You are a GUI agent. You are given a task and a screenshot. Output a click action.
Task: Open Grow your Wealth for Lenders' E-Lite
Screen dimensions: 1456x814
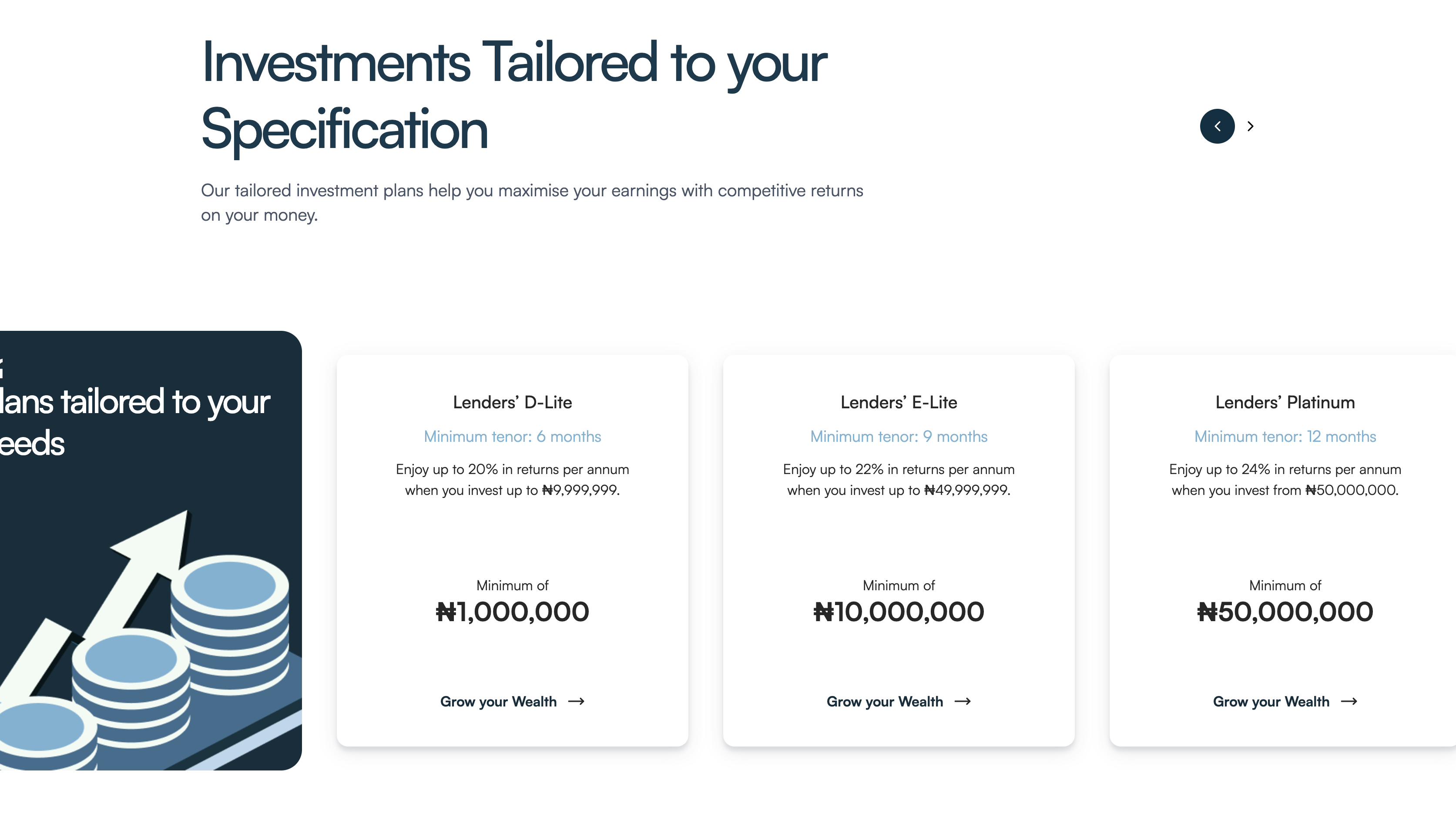885,702
